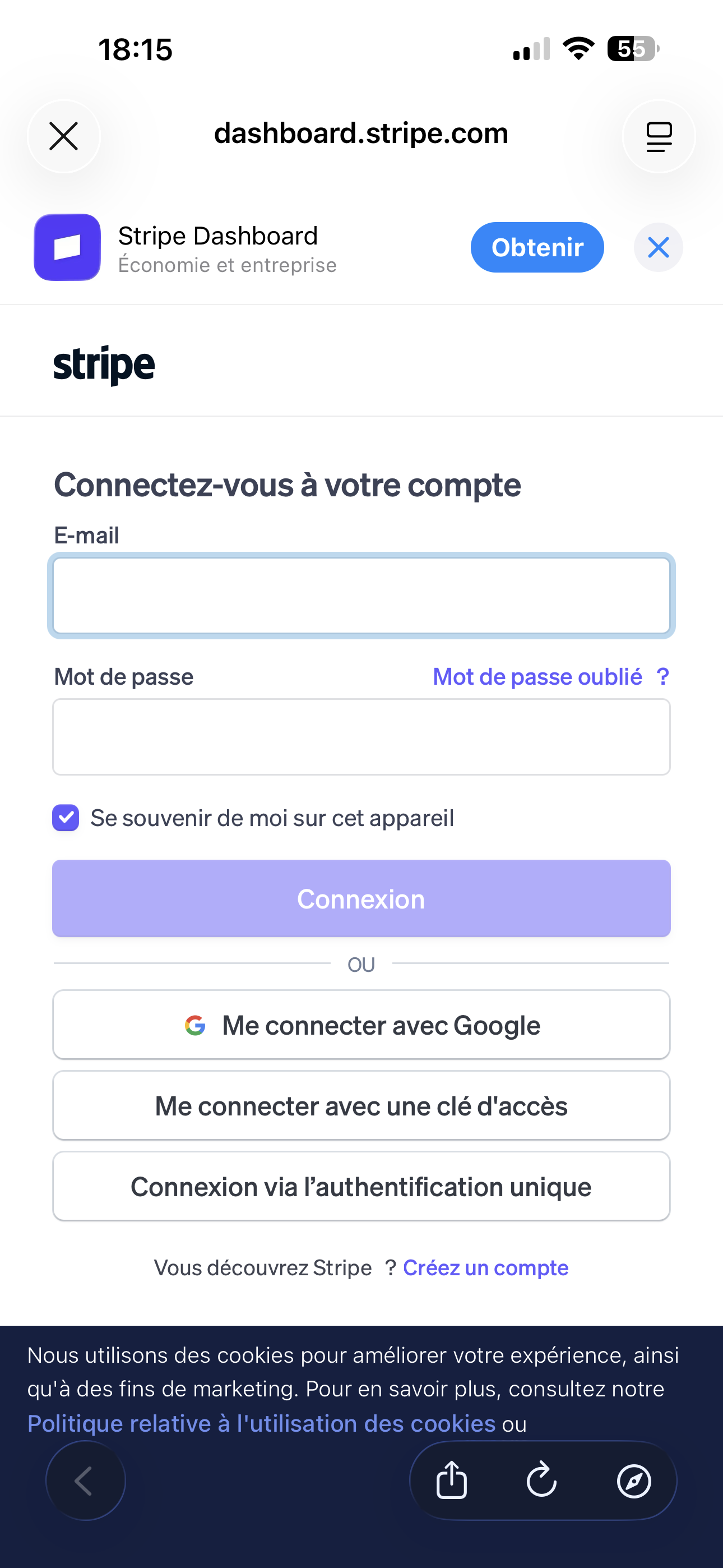Tap the Obtenir button
Viewport: 723px width, 1568px height.
(x=537, y=247)
